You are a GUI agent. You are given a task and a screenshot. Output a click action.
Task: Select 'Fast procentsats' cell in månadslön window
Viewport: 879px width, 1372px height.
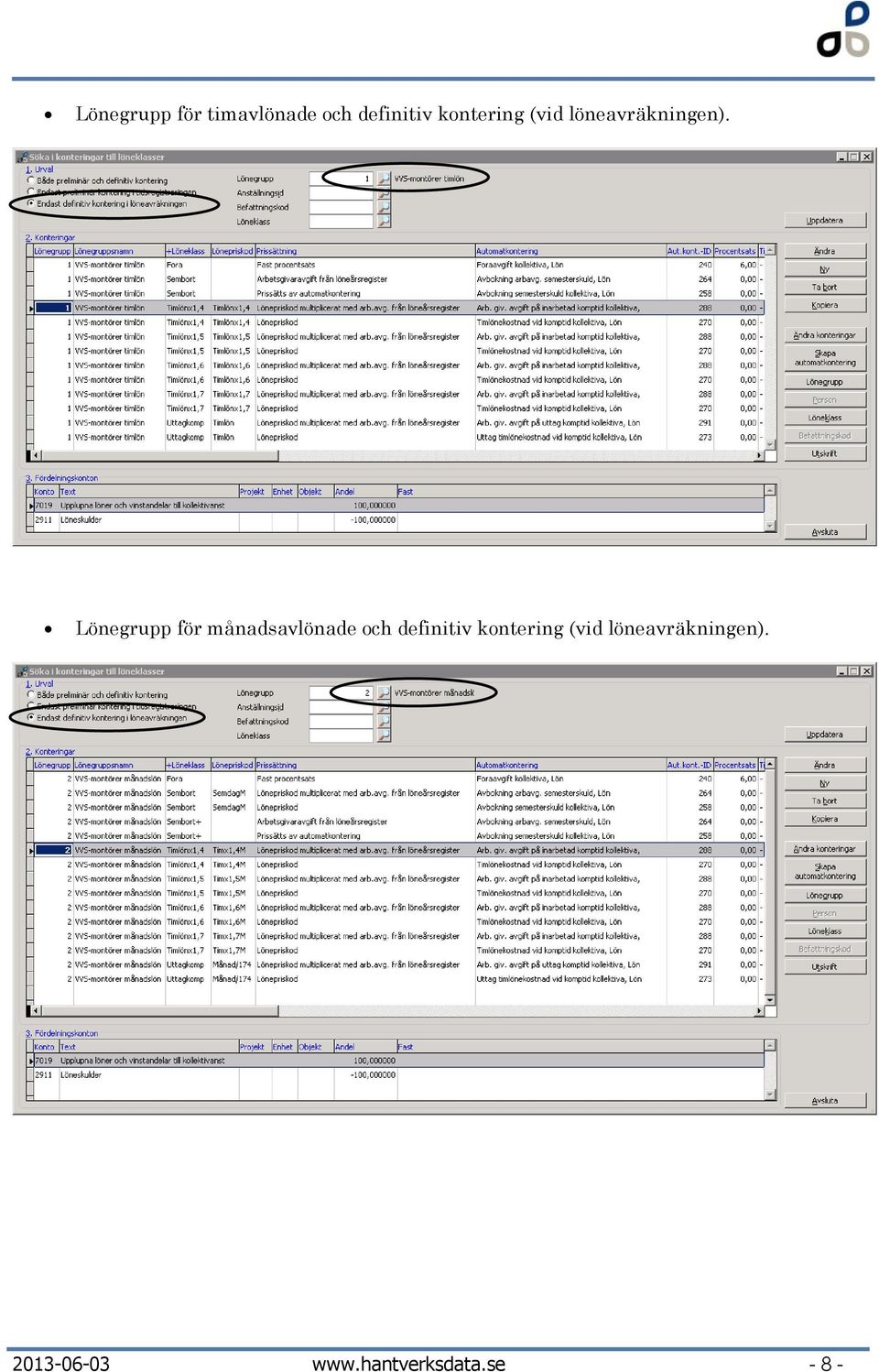point(364,779)
